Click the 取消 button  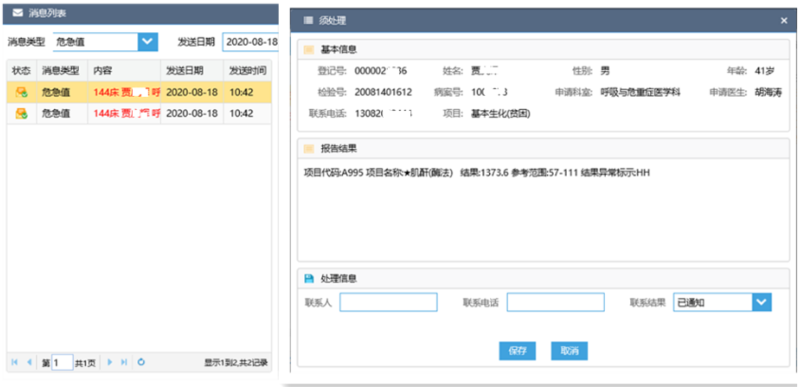(569, 351)
